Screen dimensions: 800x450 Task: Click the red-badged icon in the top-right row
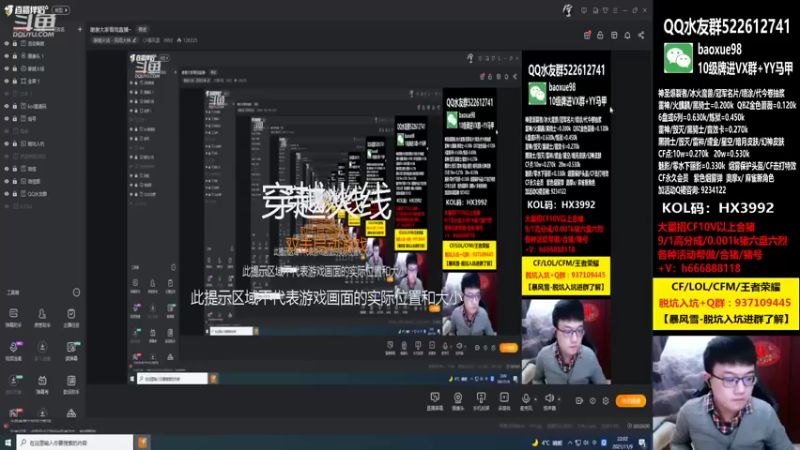click(587, 35)
